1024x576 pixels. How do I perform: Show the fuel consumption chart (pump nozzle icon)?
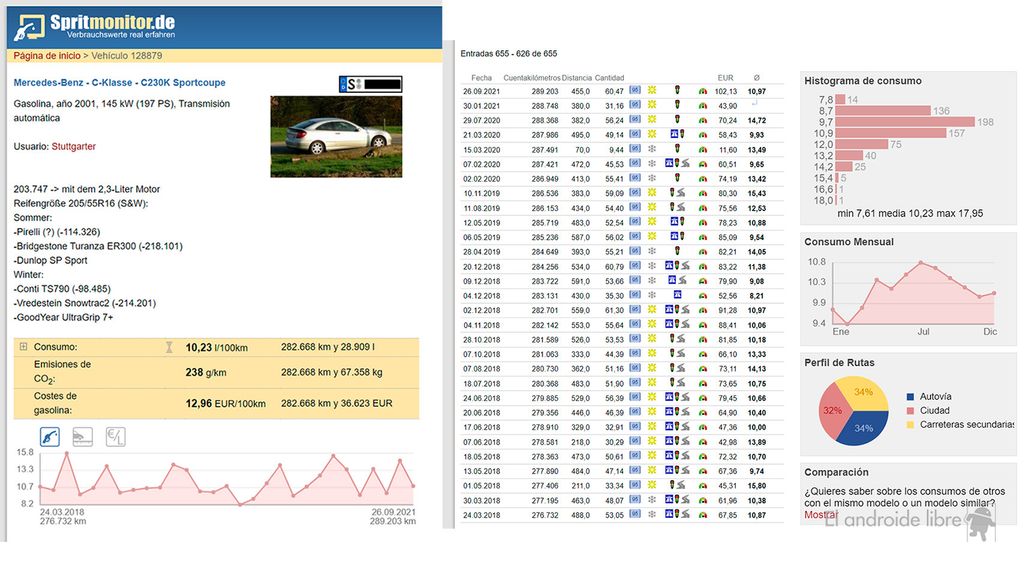pos(50,436)
